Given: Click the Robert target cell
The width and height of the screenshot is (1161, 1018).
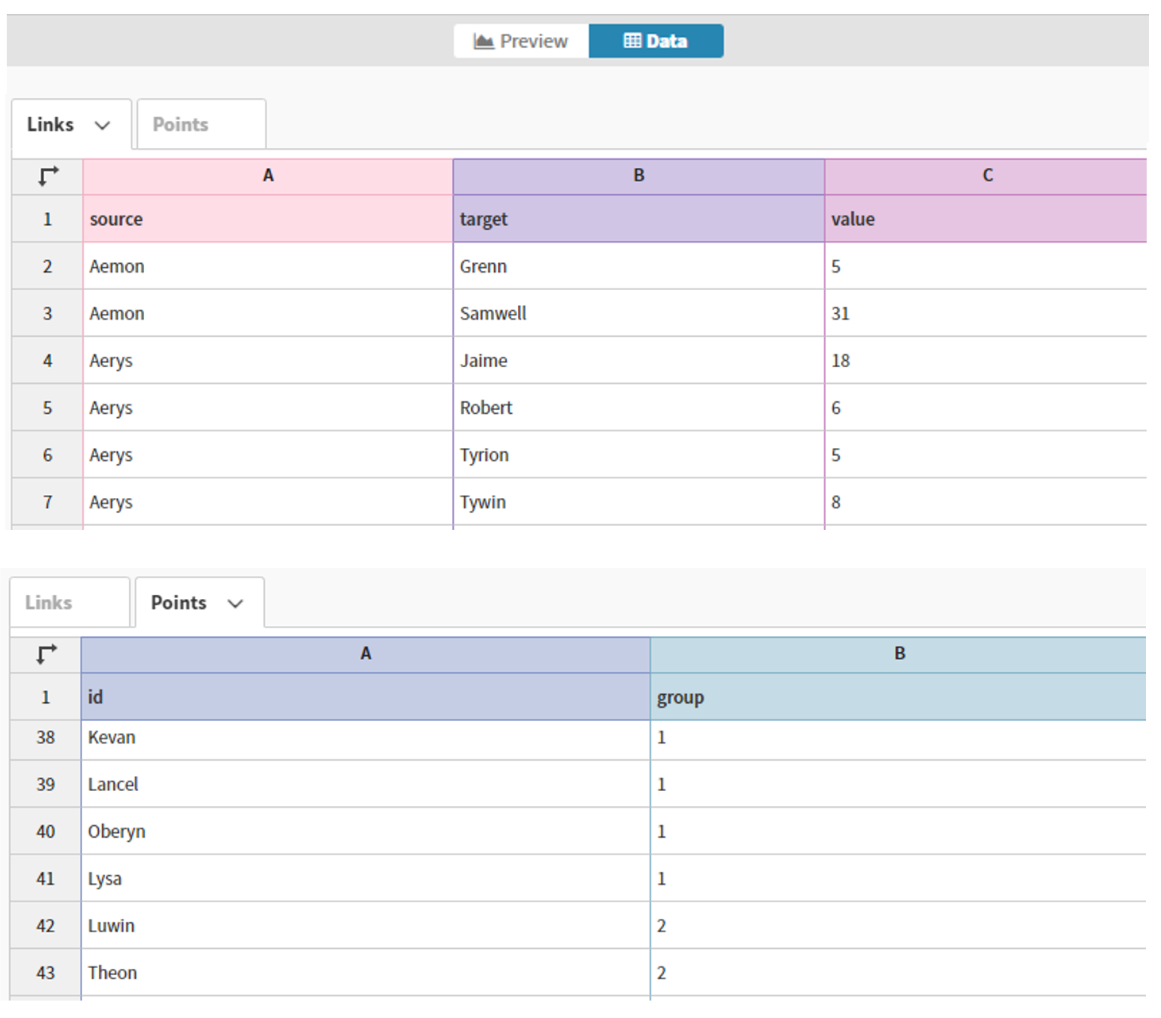Looking at the screenshot, I should (639, 408).
